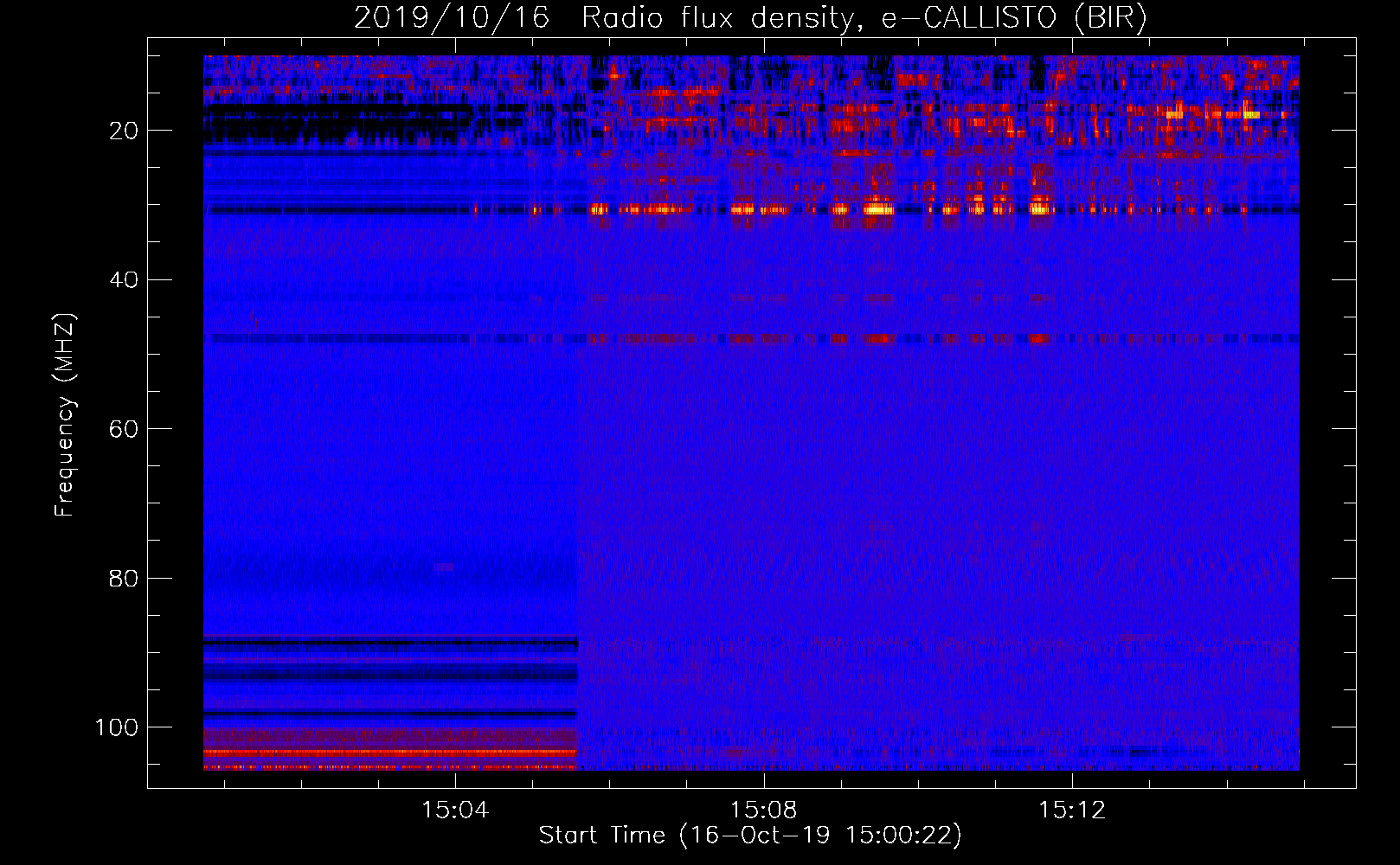The width and height of the screenshot is (1400, 865).
Task: Click the 'Start Time (16-Oct-19 15:00:22)' label
Action: pyautogui.click(x=750, y=836)
